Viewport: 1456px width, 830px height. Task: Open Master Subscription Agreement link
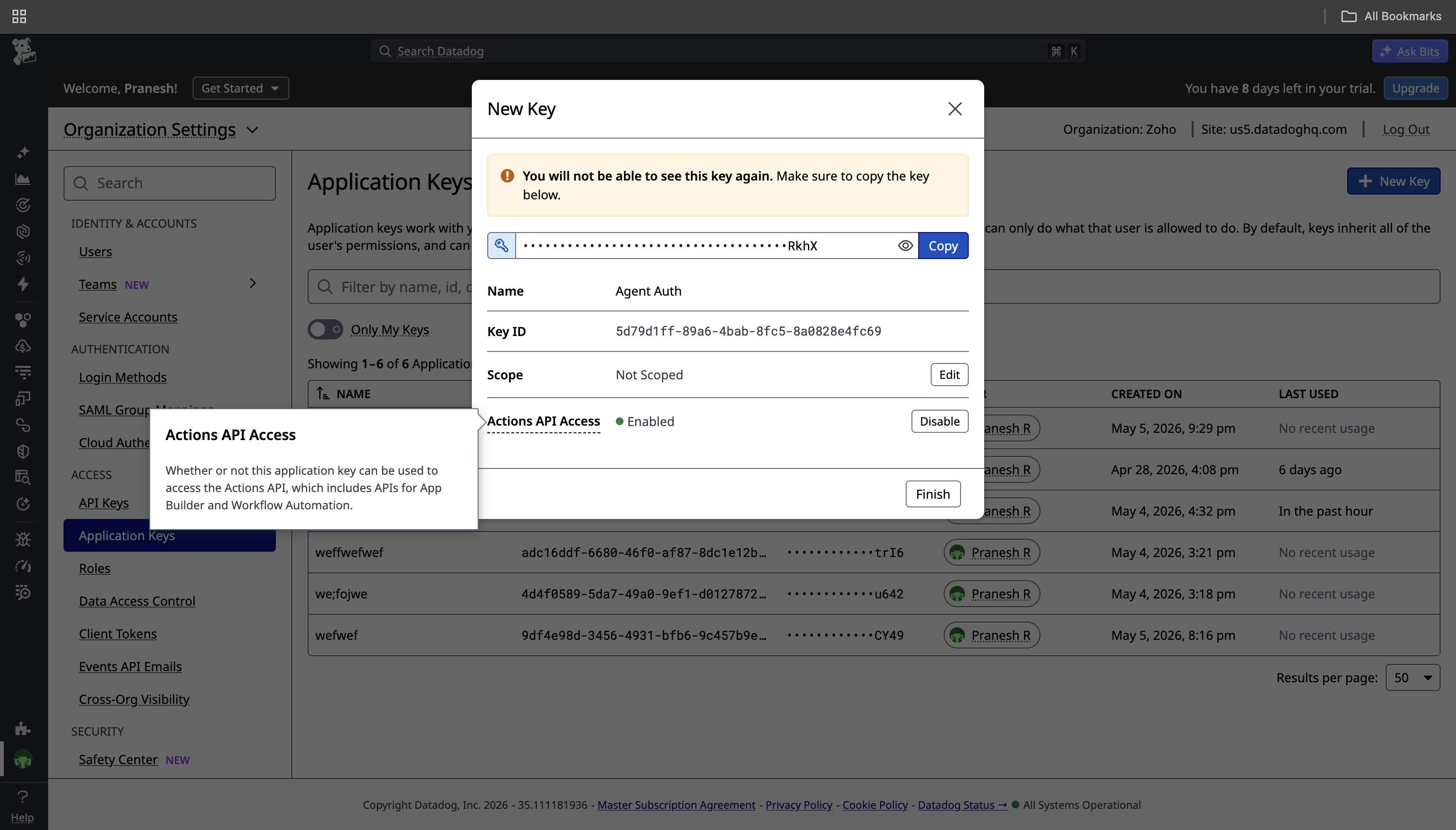point(676,805)
